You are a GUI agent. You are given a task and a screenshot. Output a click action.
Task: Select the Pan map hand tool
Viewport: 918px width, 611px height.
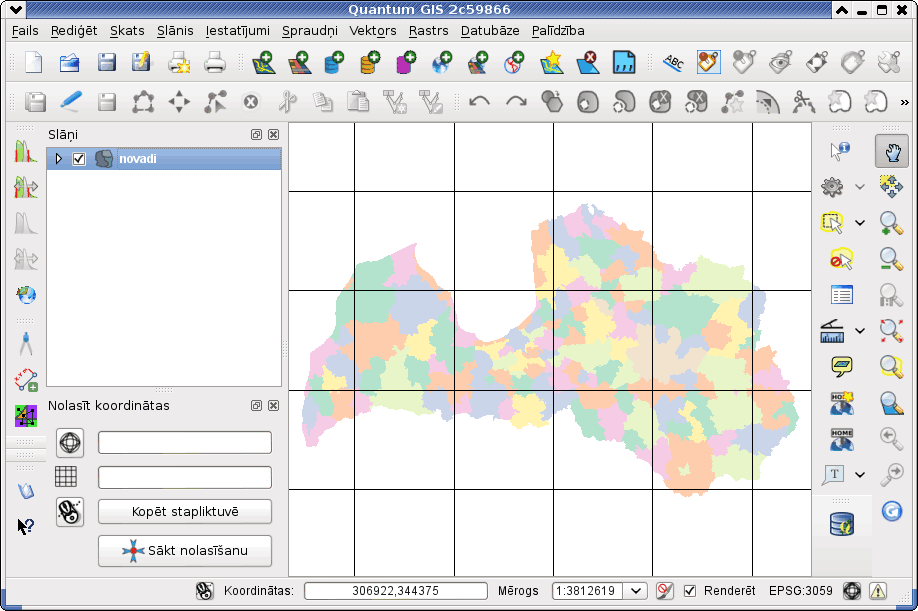pos(891,151)
